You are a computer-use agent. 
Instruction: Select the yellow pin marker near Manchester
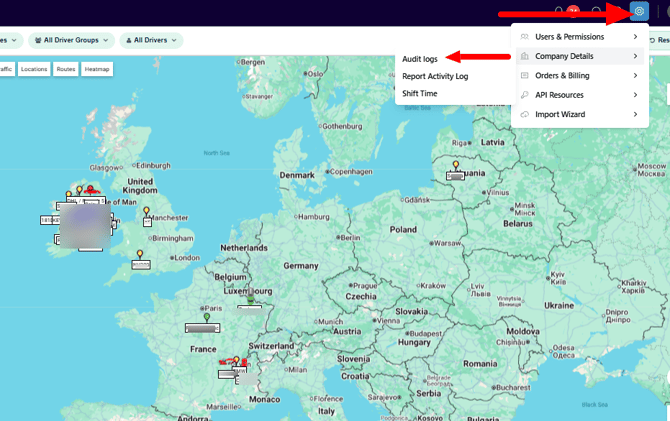(147, 211)
